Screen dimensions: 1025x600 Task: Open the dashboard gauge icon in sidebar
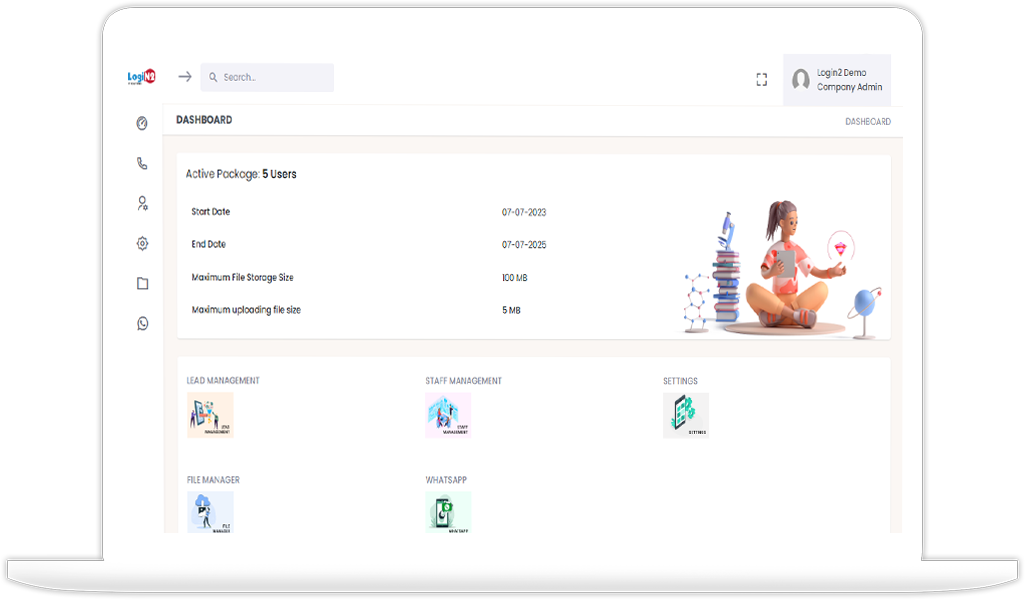142,124
